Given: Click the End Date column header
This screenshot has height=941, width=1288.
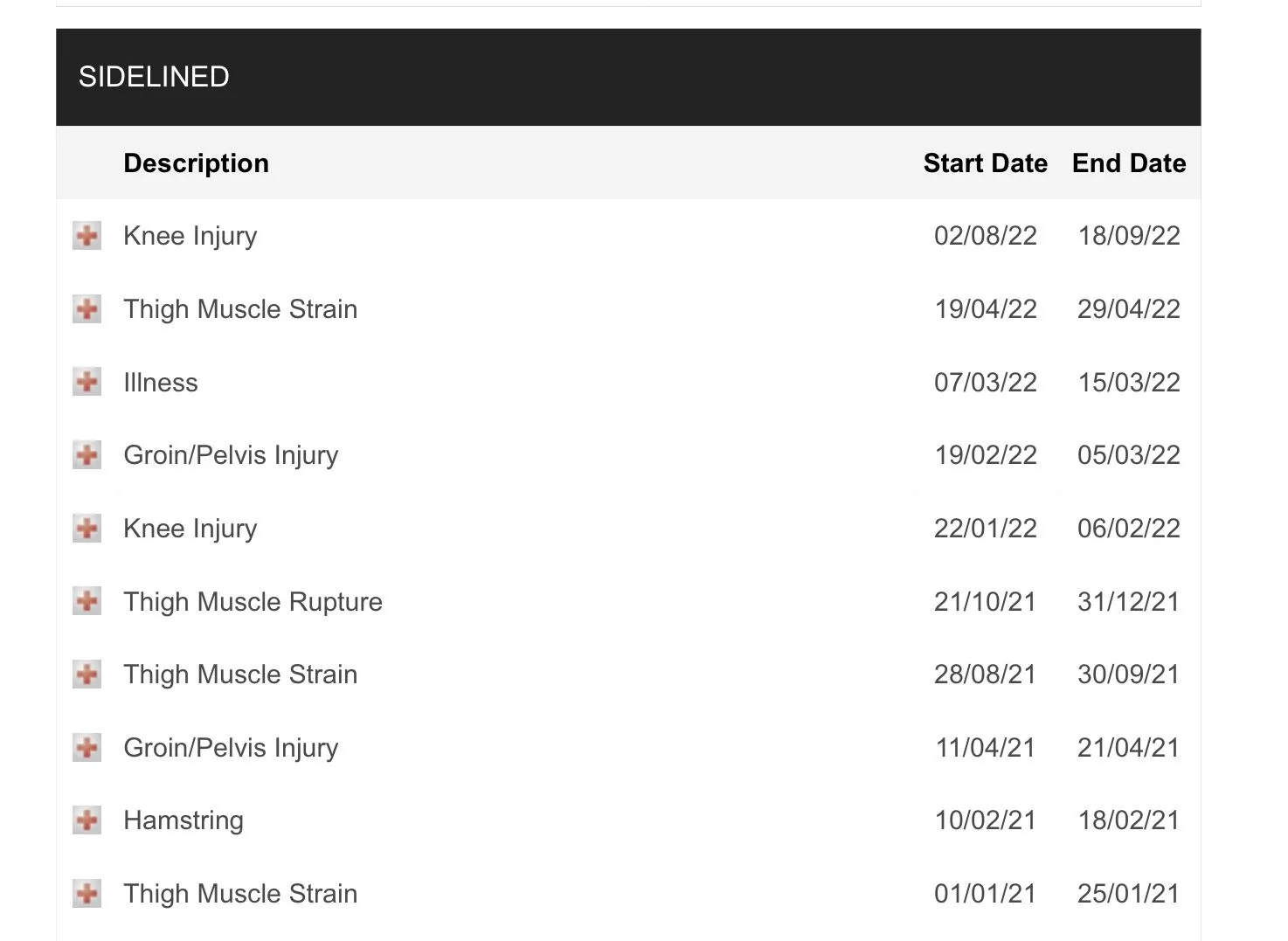Looking at the screenshot, I should [1128, 163].
